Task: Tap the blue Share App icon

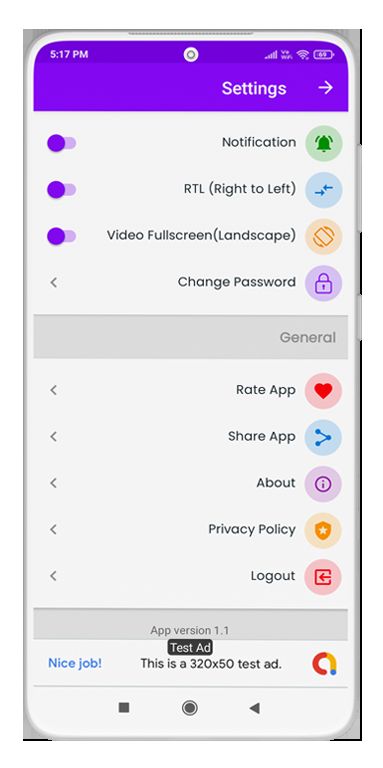Action: tap(323, 437)
